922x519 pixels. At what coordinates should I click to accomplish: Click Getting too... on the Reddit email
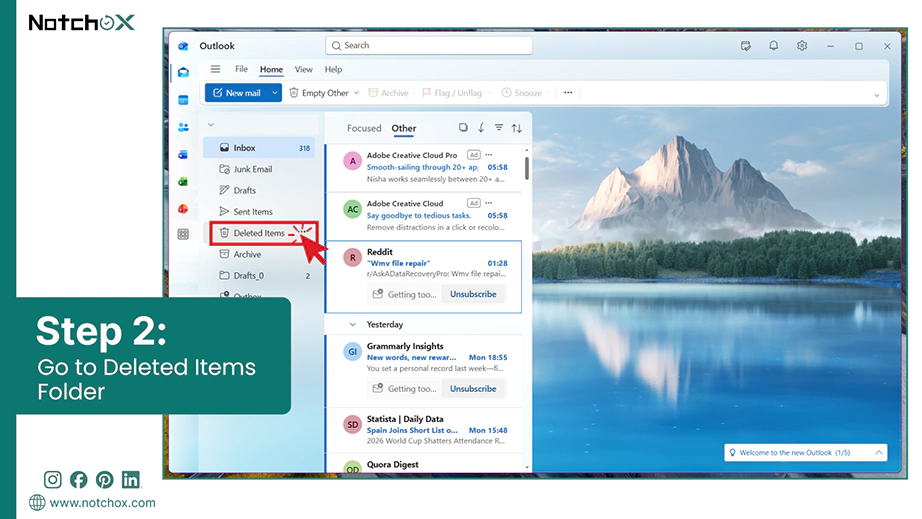[x=405, y=294]
